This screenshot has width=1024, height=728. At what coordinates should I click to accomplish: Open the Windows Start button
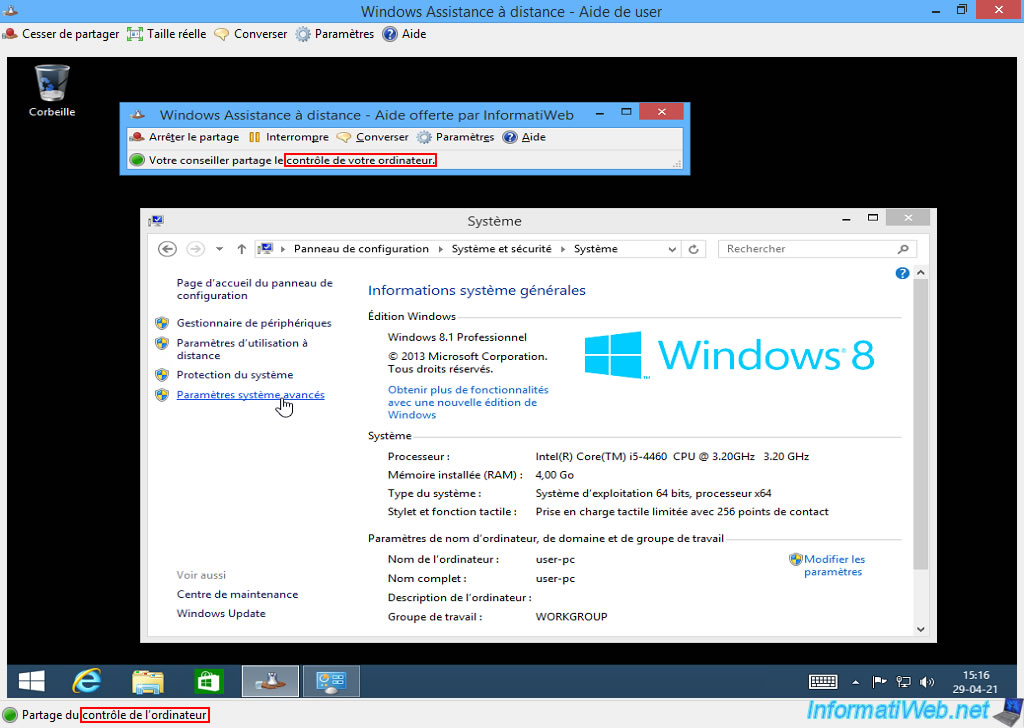[31, 682]
